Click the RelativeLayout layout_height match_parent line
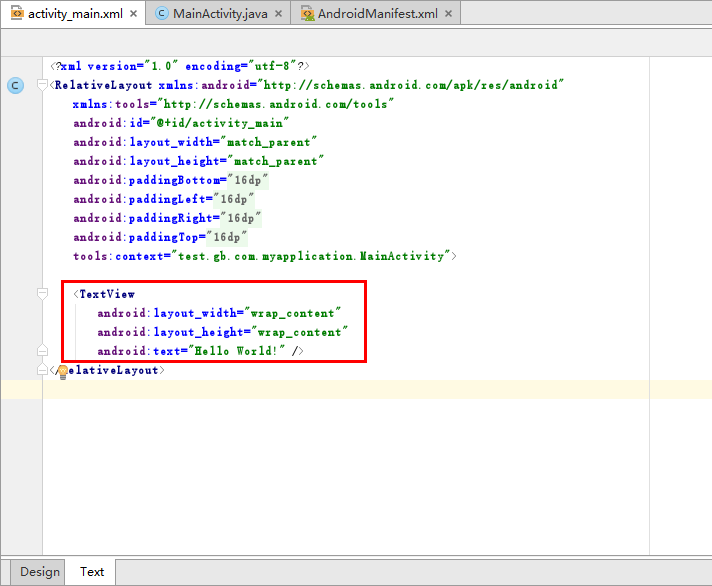Viewport: 712px width, 586px height. [x=198, y=162]
